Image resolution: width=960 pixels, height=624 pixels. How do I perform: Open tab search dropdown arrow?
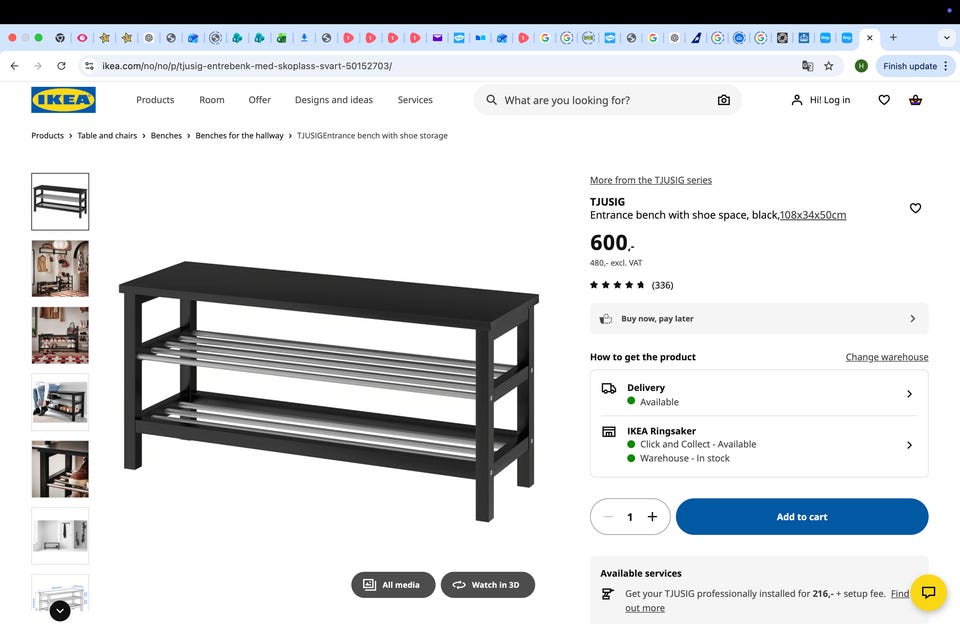tap(947, 37)
